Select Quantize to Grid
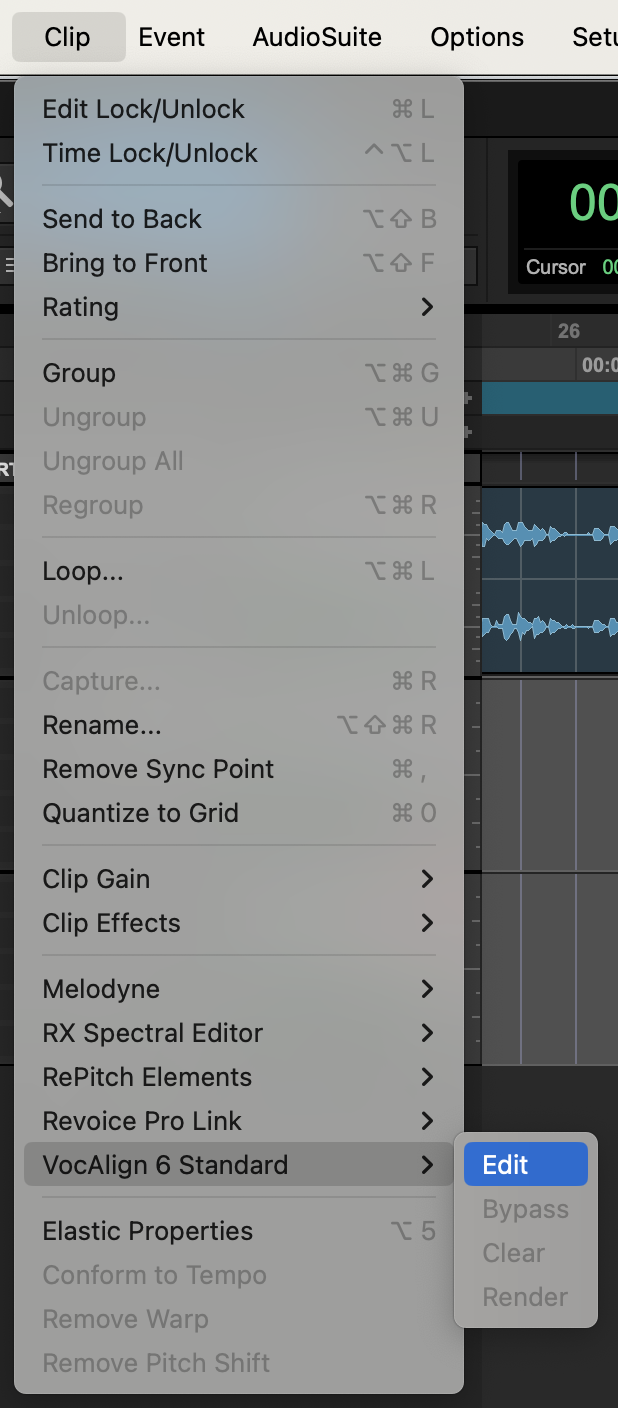Screen dimensions: 618x1408 [141, 813]
